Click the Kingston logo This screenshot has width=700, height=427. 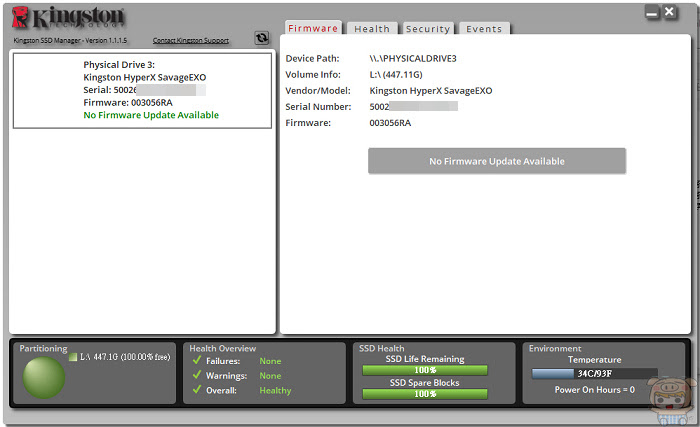click(68, 18)
